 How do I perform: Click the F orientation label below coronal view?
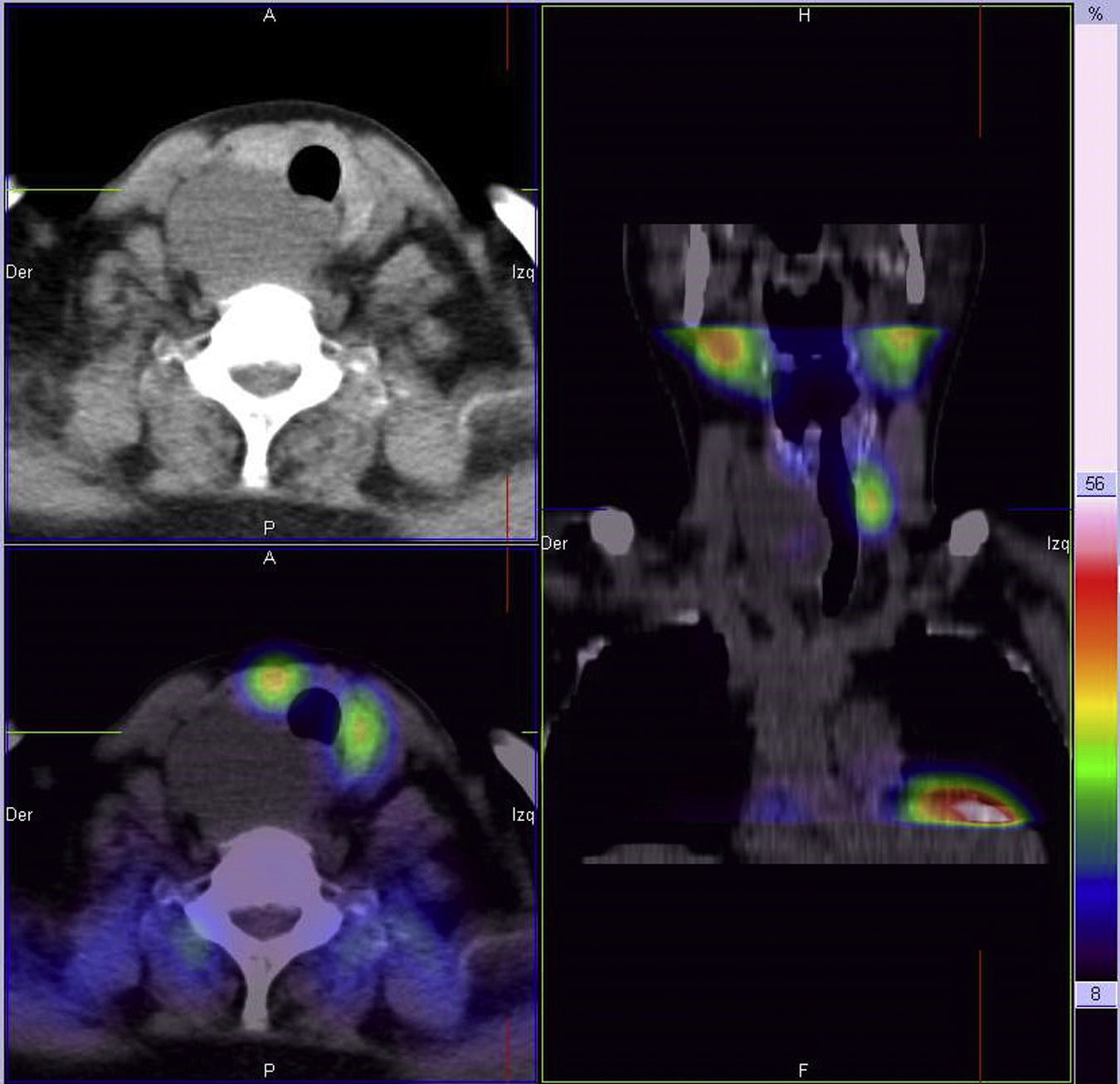(x=803, y=1071)
